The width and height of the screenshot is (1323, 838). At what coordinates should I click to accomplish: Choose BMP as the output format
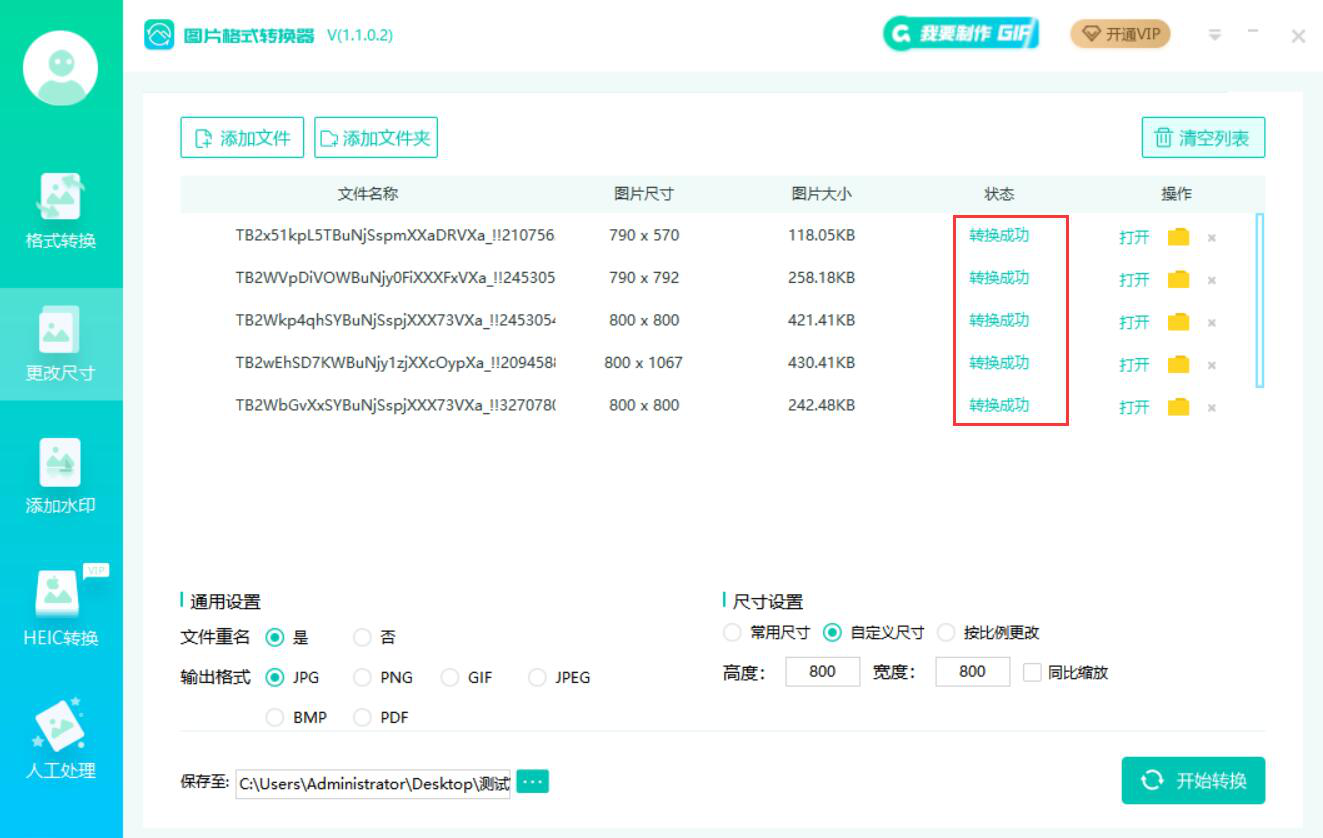click(x=275, y=717)
